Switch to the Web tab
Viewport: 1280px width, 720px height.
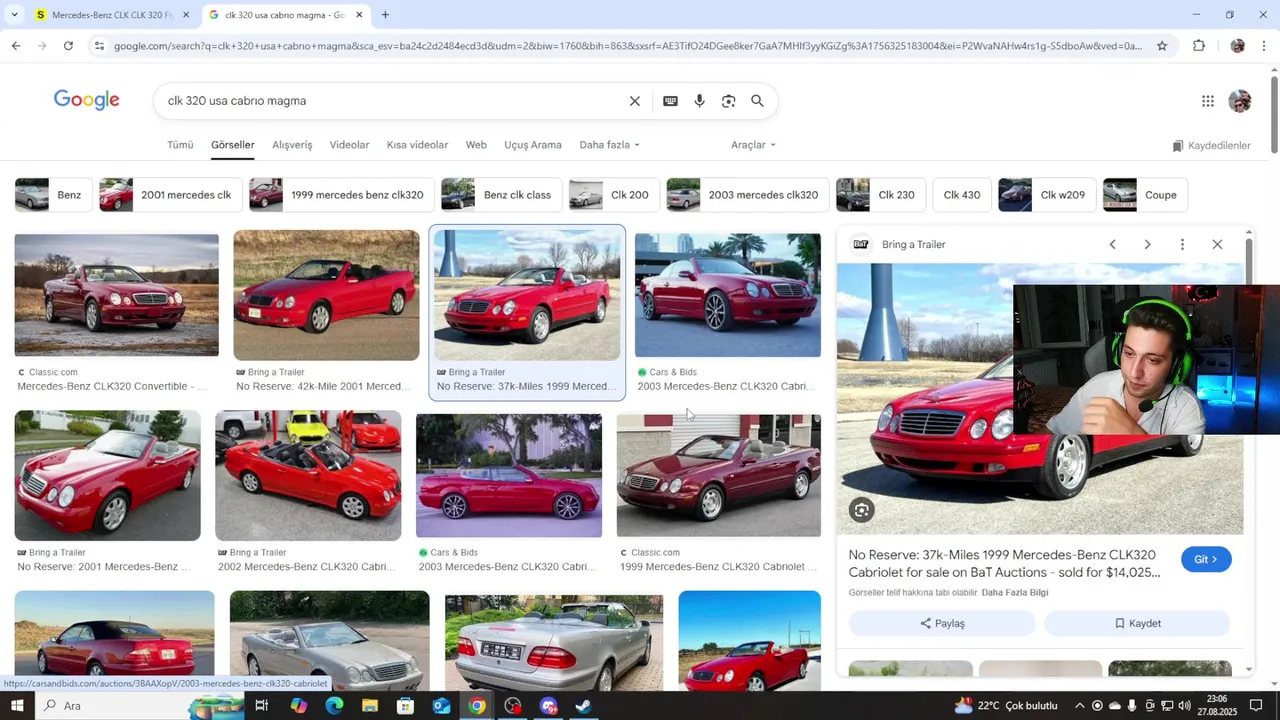click(476, 145)
